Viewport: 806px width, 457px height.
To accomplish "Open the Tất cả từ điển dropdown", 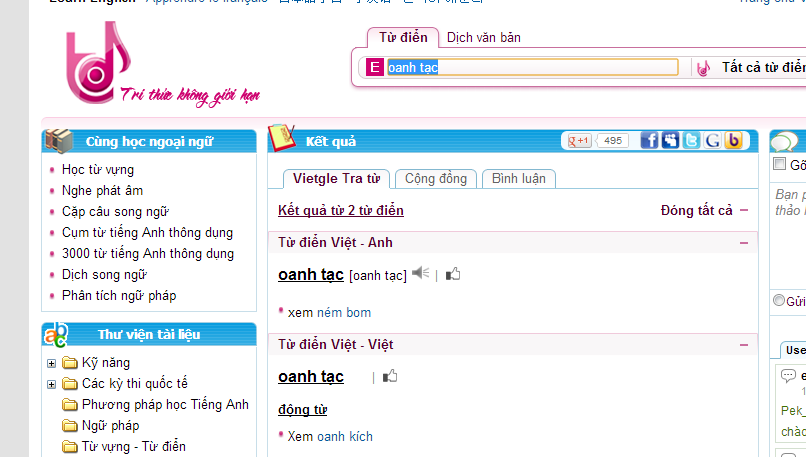I will (763, 67).
